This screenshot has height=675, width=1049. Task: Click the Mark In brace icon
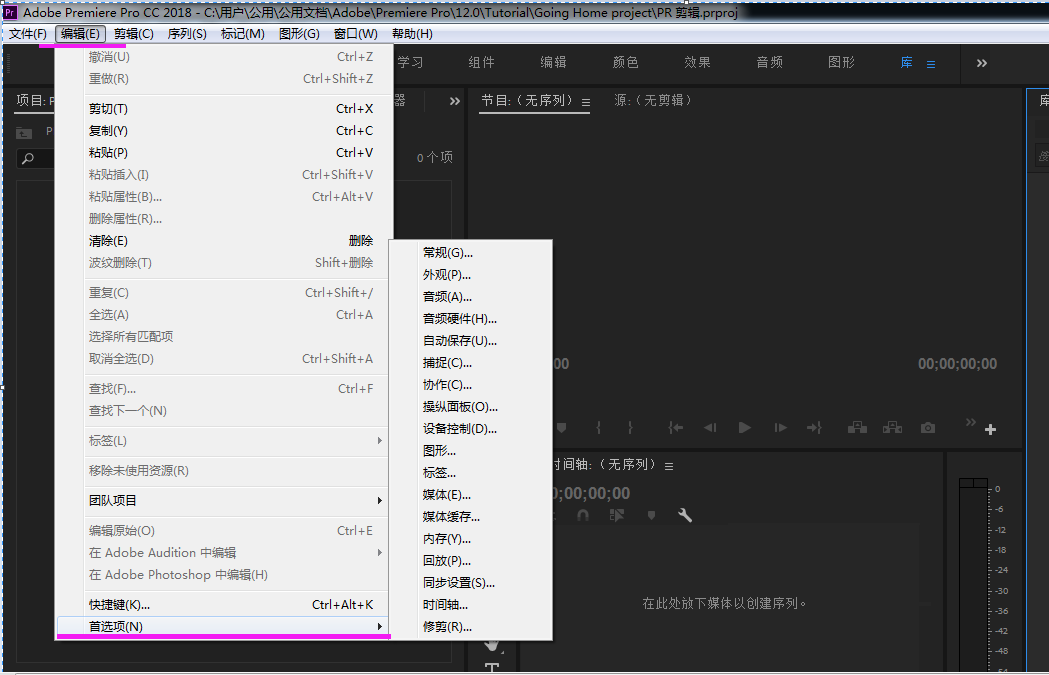click(x=598, y=427)
